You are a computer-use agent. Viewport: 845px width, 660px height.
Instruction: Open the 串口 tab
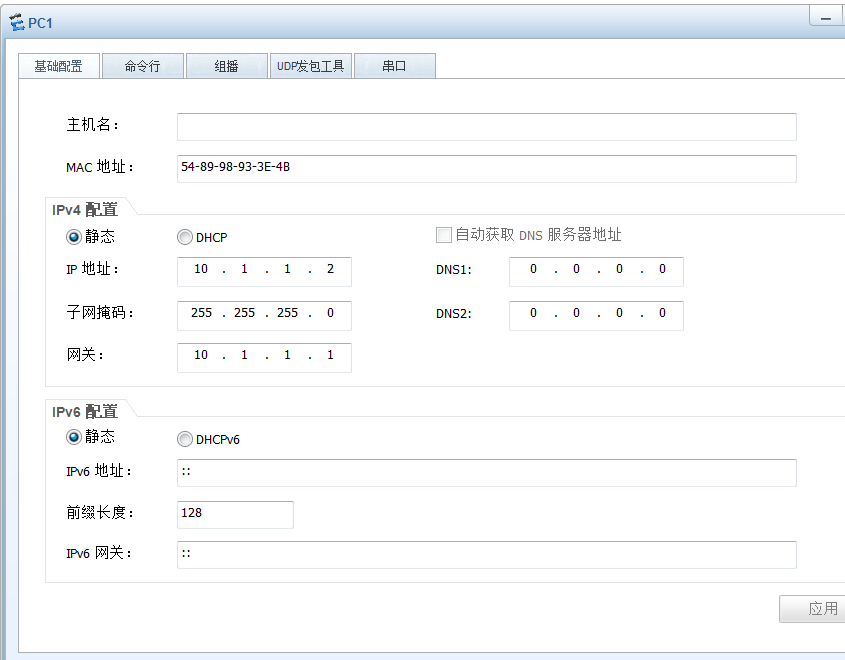tap(395, 66)
